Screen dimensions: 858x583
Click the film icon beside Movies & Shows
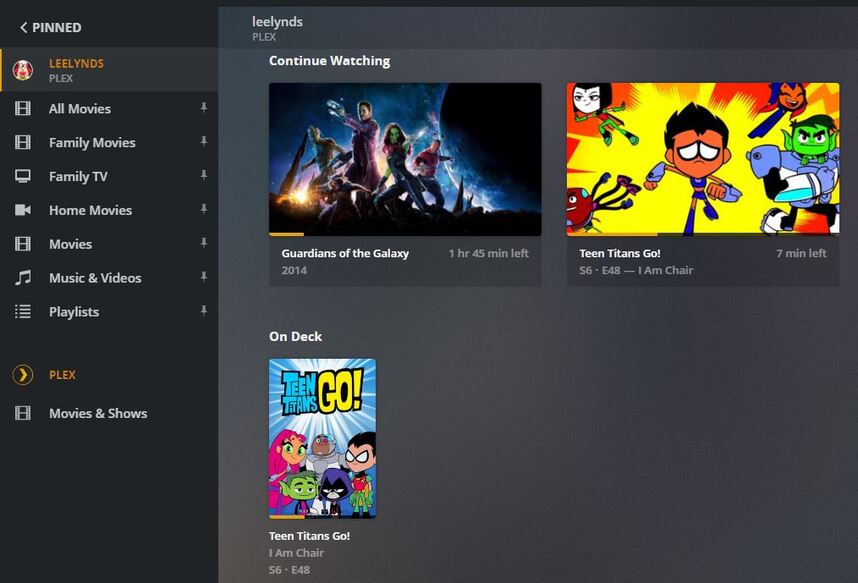coord(22,413)
